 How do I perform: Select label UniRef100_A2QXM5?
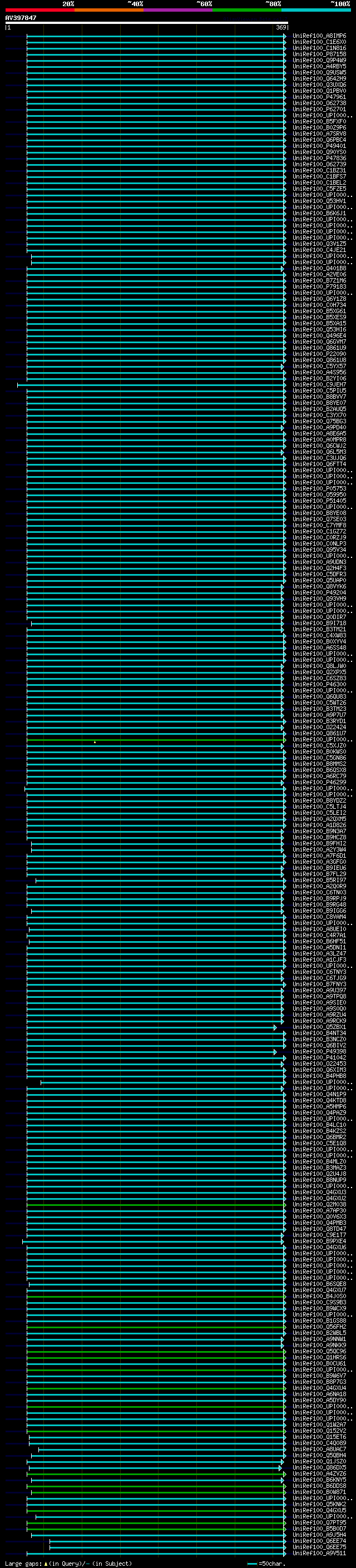click(319, 819)
